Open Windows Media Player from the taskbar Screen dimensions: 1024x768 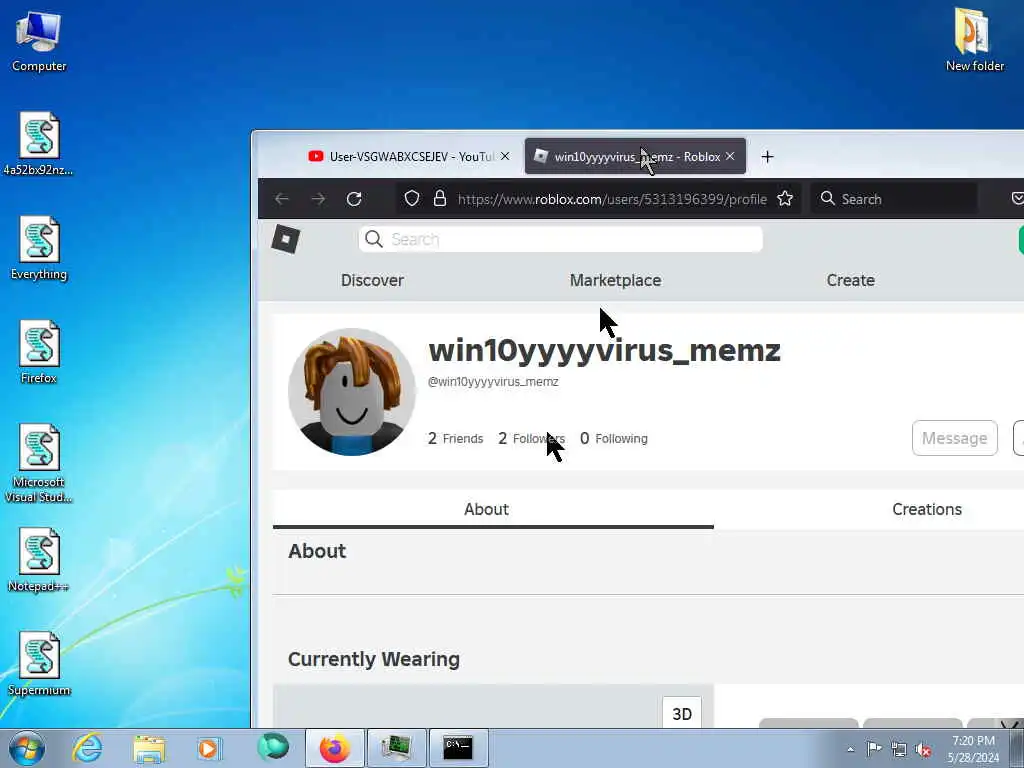[210, 748]
